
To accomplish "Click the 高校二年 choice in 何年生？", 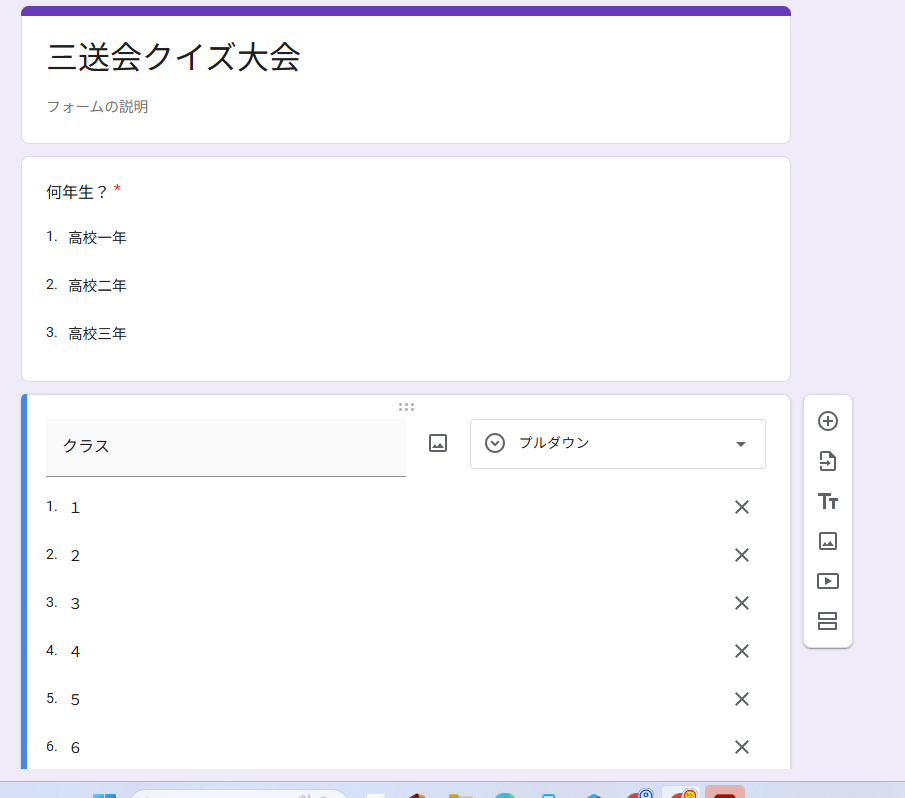I will [97, 286].
